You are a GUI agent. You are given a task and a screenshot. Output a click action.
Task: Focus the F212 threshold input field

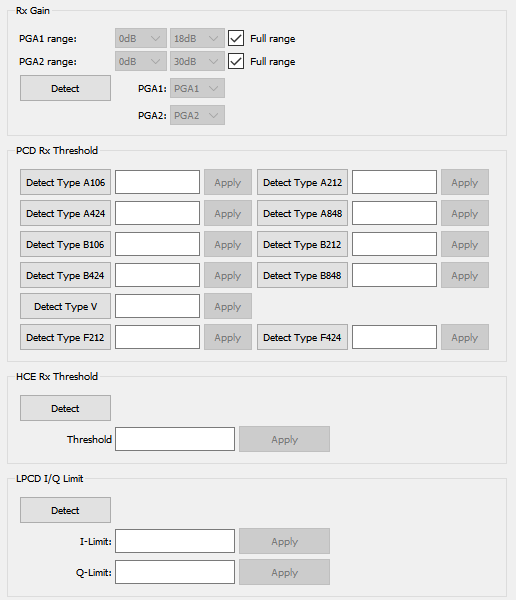(157, 337)
